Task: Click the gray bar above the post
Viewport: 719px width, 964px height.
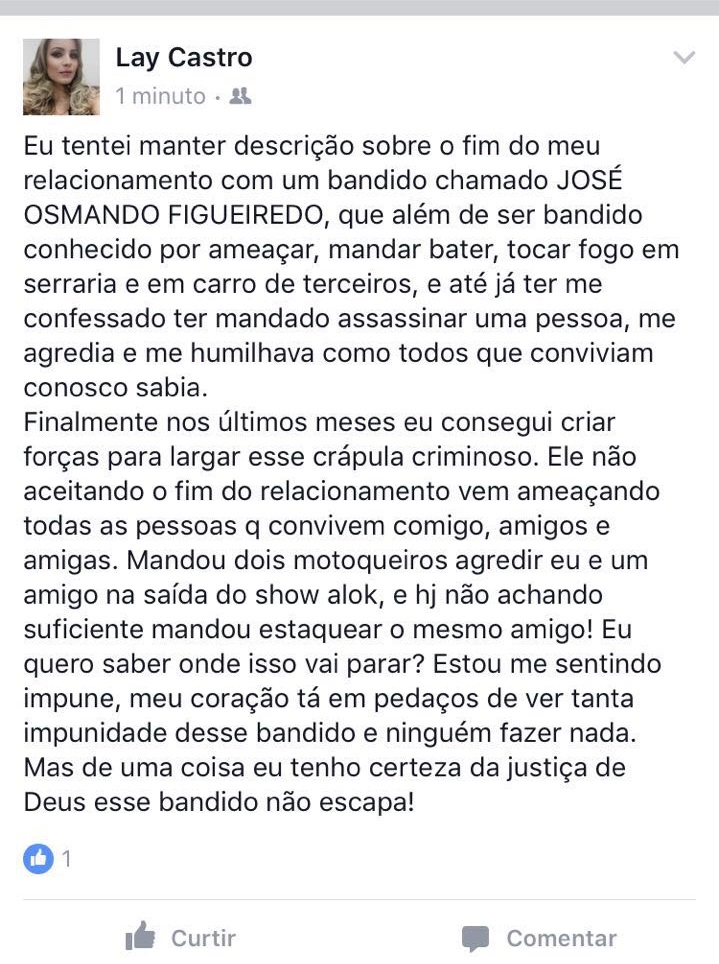Action: [359, 7]
